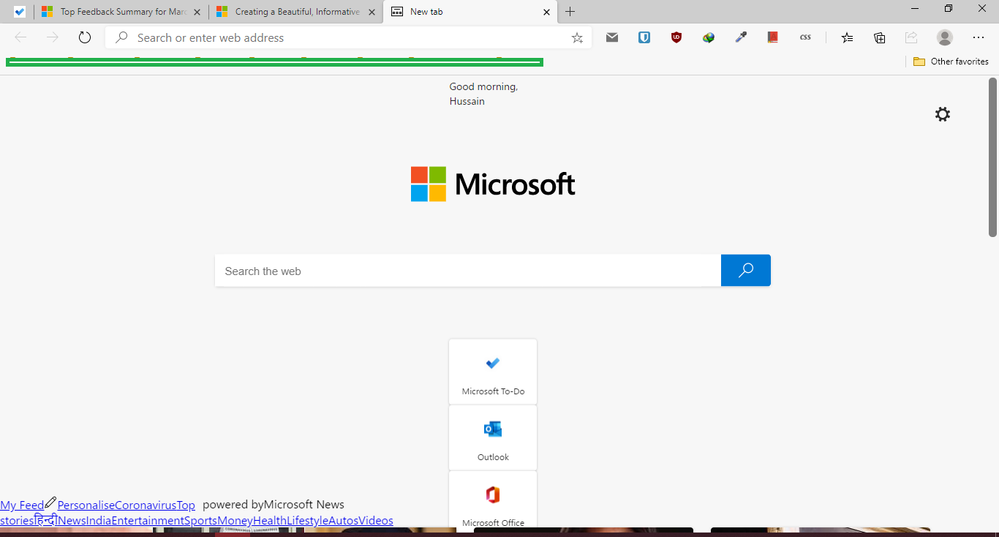Open the uBlock Origin extension
Viewport: 999px width, 537px height.
point(676,38)
